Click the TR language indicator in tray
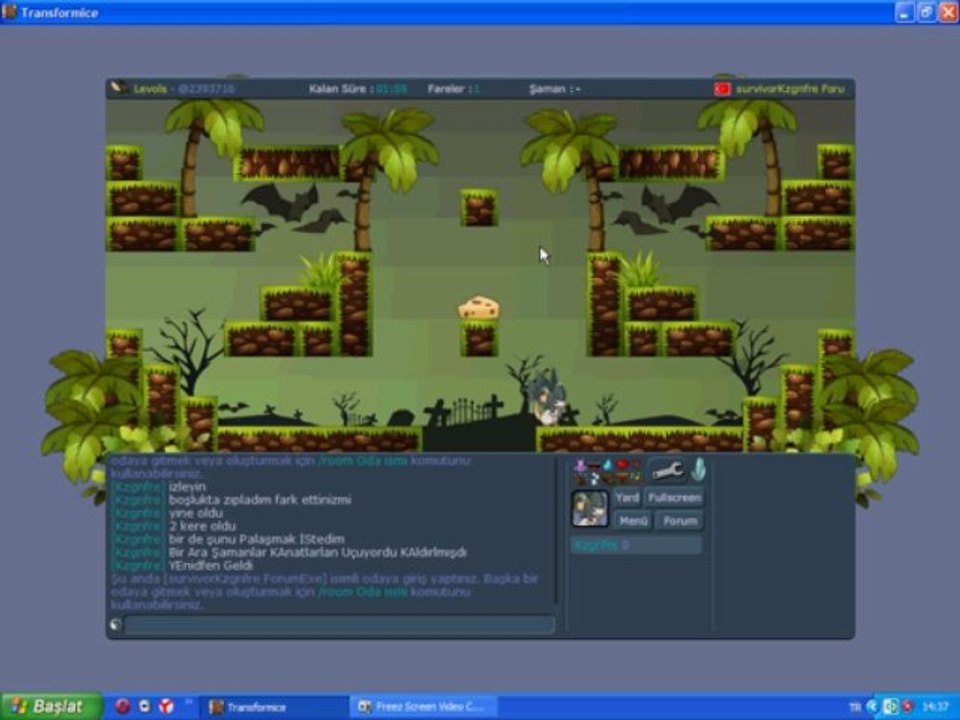This screenshot has height=720, width=960. (x=855, y=707)
